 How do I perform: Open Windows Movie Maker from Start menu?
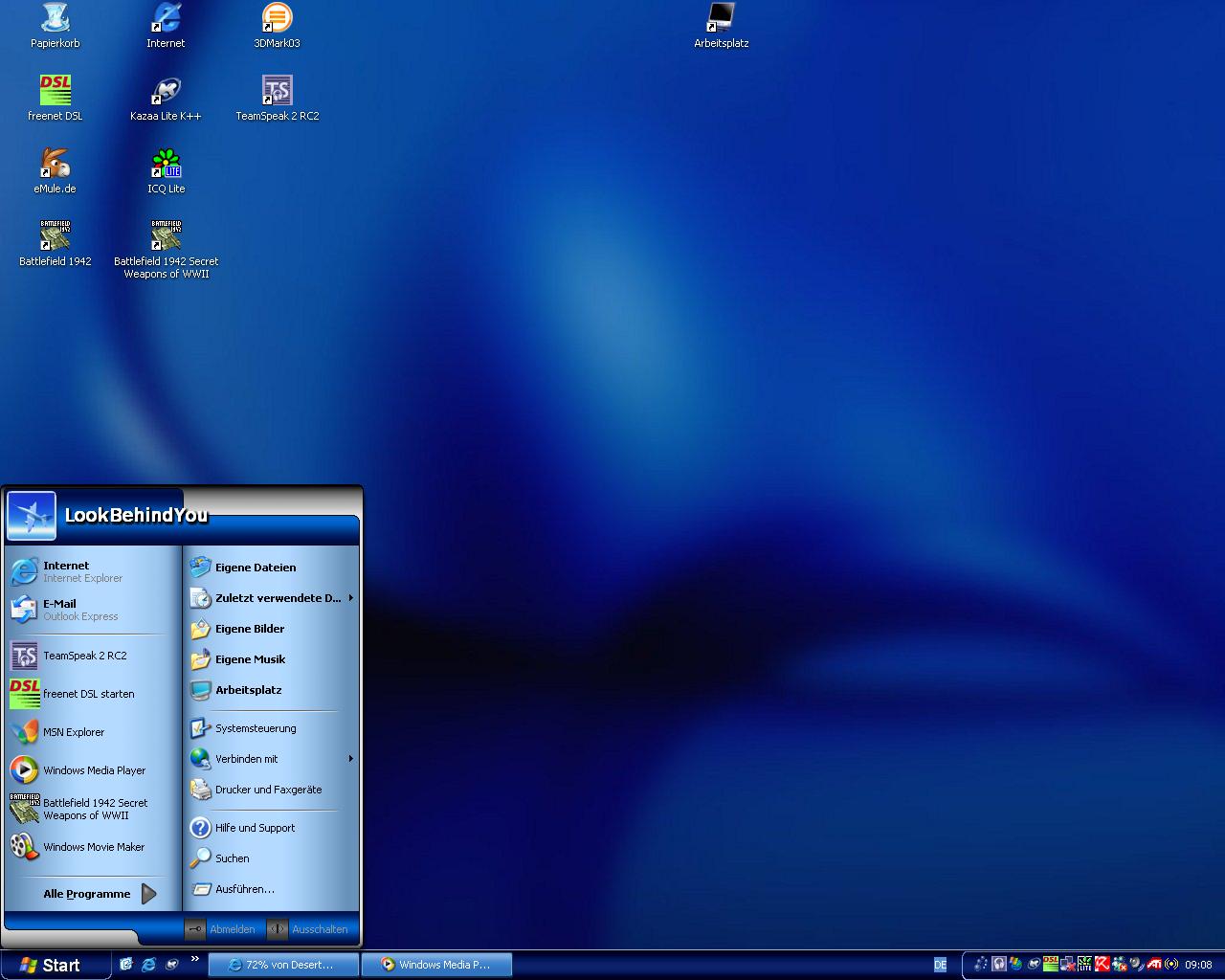pos(93,847)
